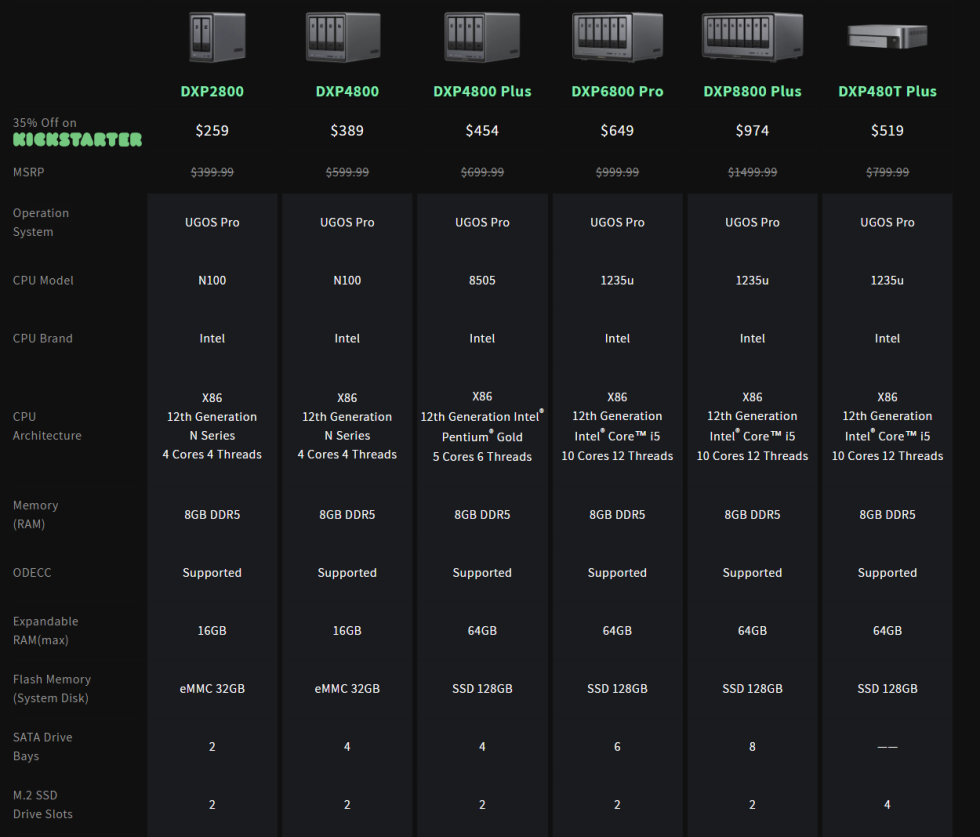
Task: Select the "5 Cores 6 Threads" text
Action: point(482,457)
